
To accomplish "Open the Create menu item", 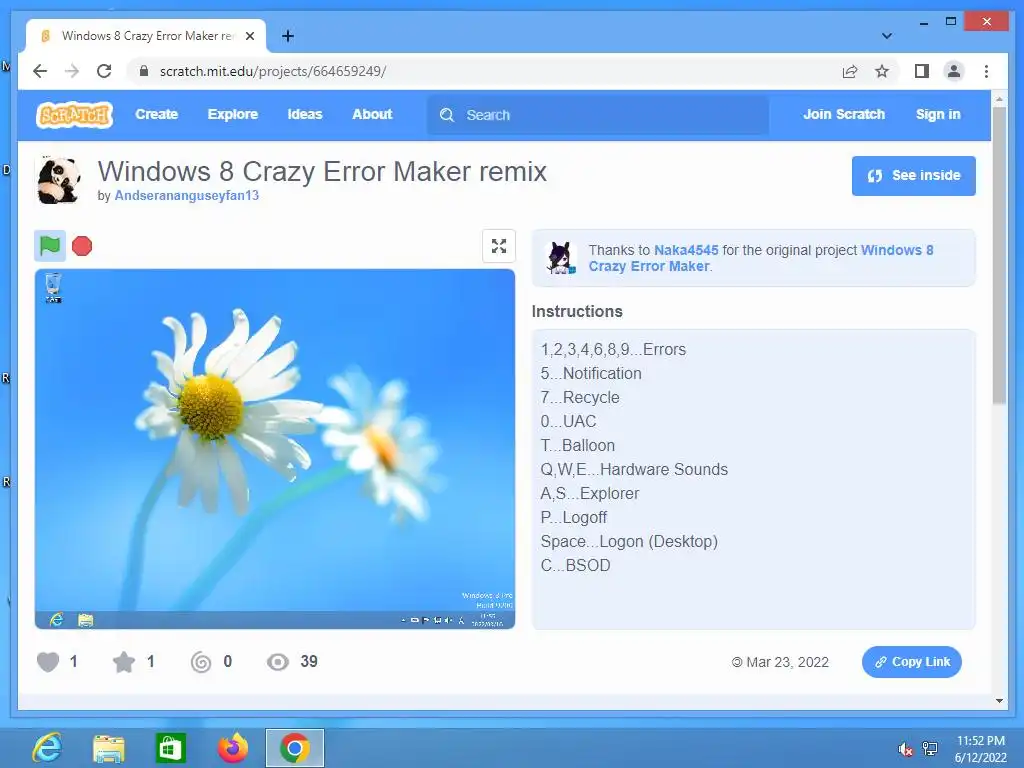I will (157, 114).
